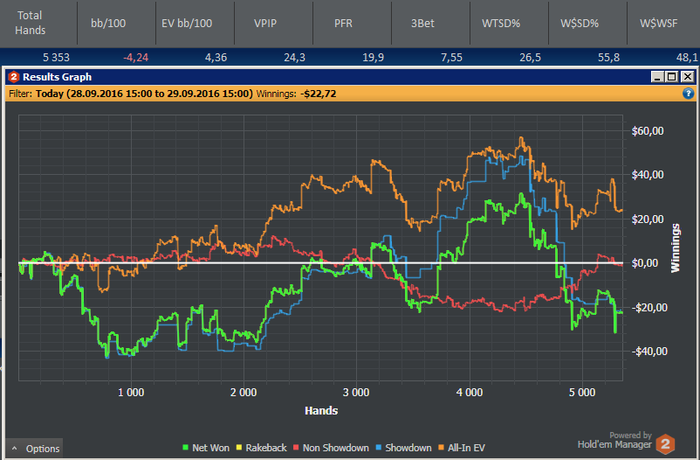Select the 5 353 total hands value

tap(56, 57)
